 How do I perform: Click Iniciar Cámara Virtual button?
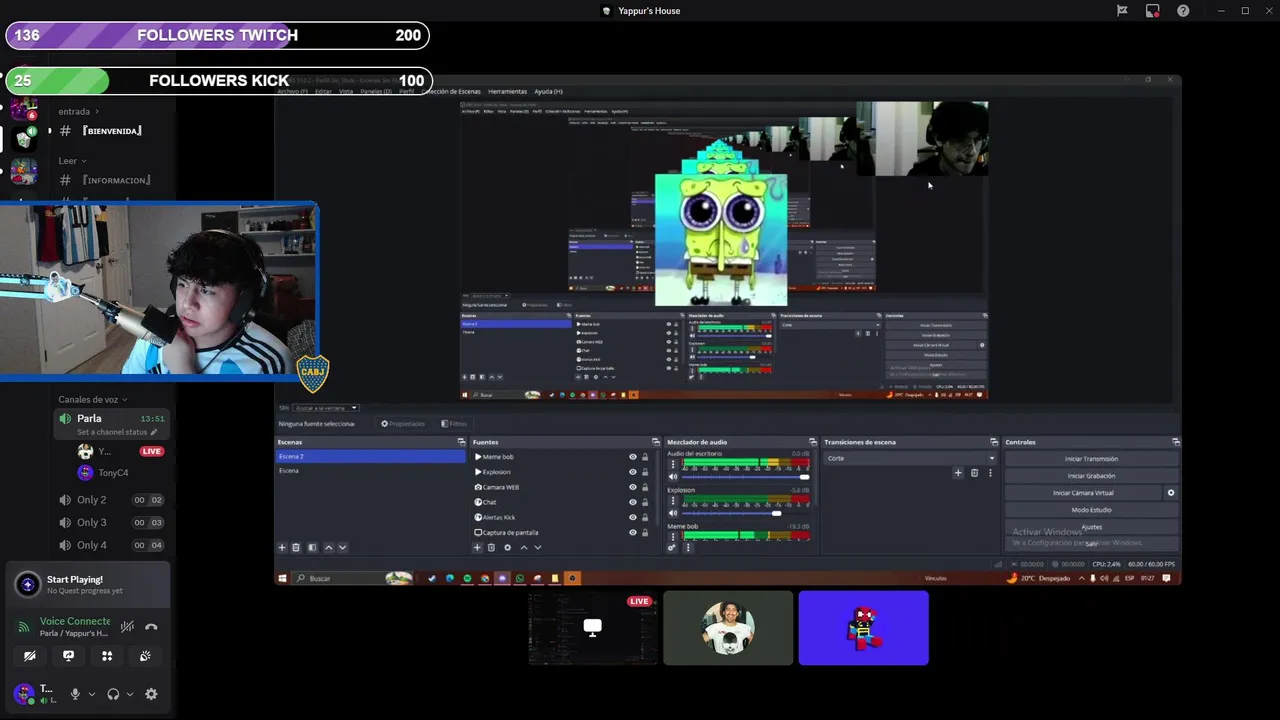[1083, 493]
